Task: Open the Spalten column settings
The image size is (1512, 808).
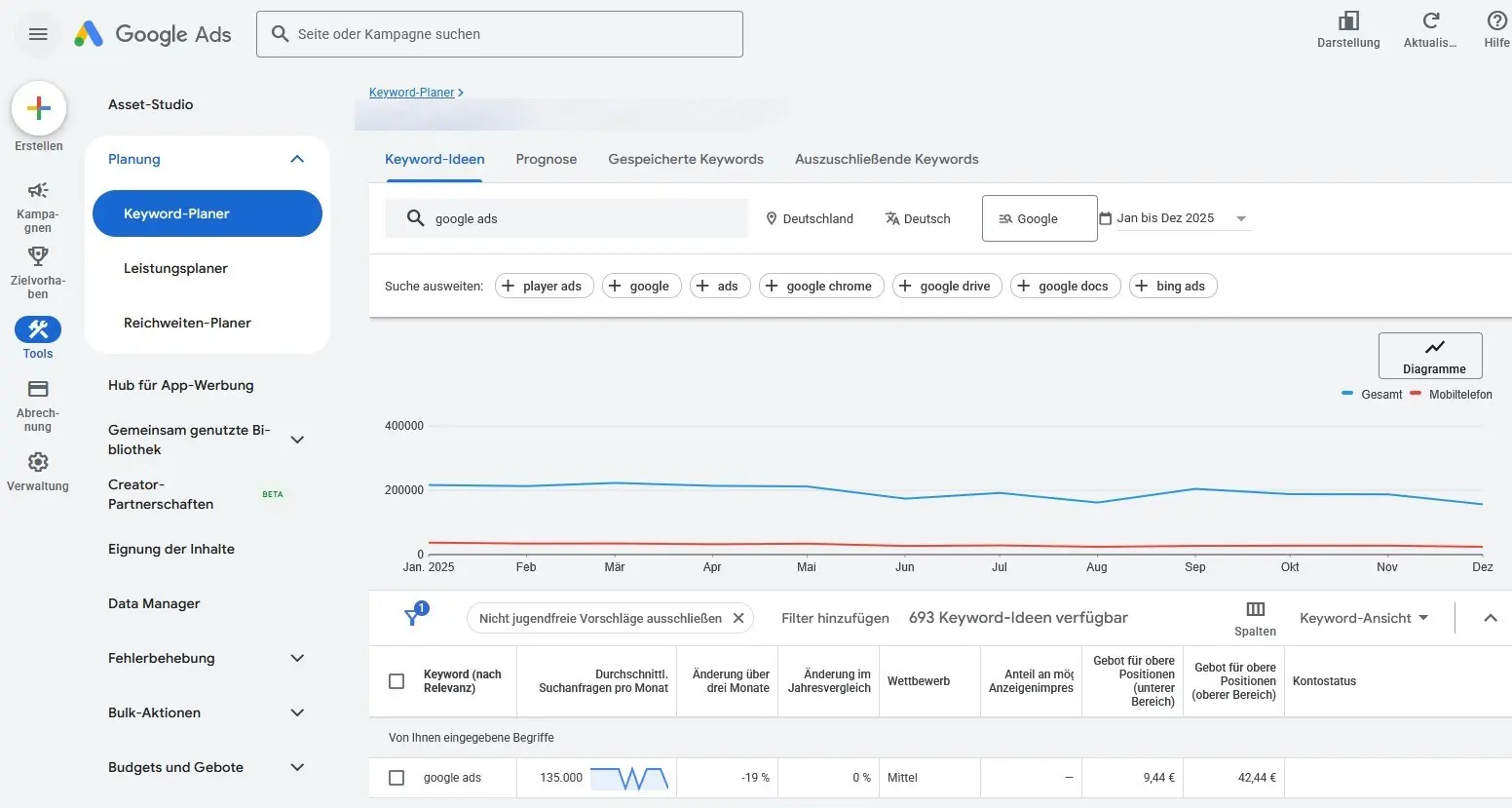Action: coord(1254,617)
